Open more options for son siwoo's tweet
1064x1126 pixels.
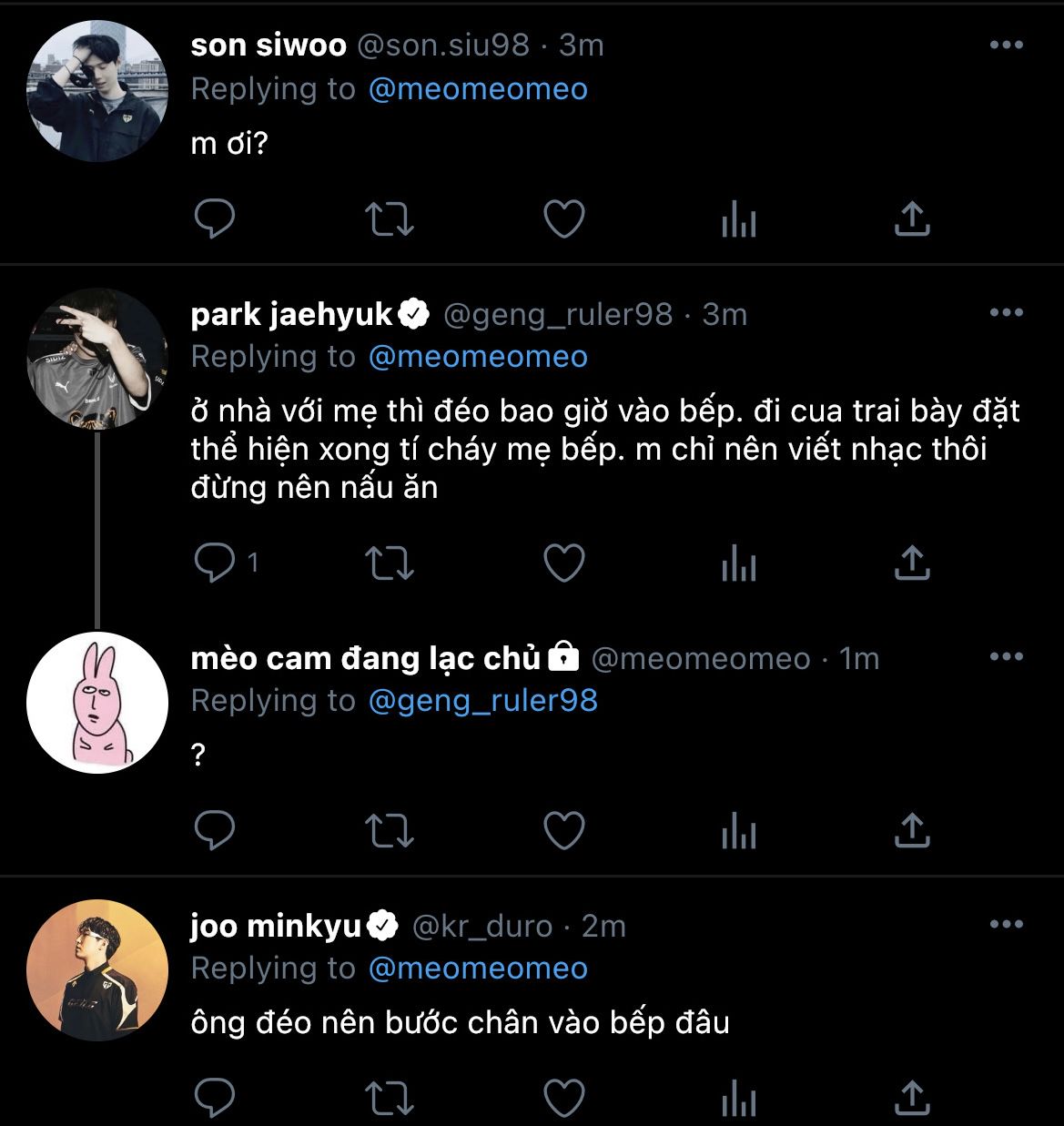[x=1006, y=46]
